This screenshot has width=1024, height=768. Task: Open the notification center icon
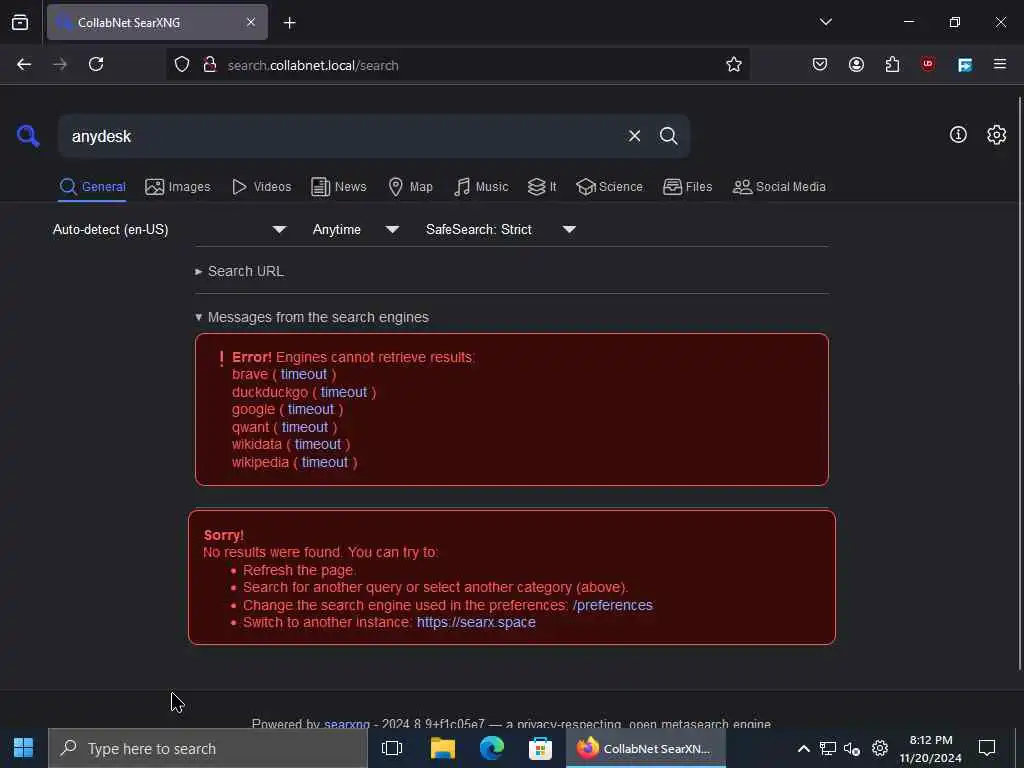click(x=987, y=748)
